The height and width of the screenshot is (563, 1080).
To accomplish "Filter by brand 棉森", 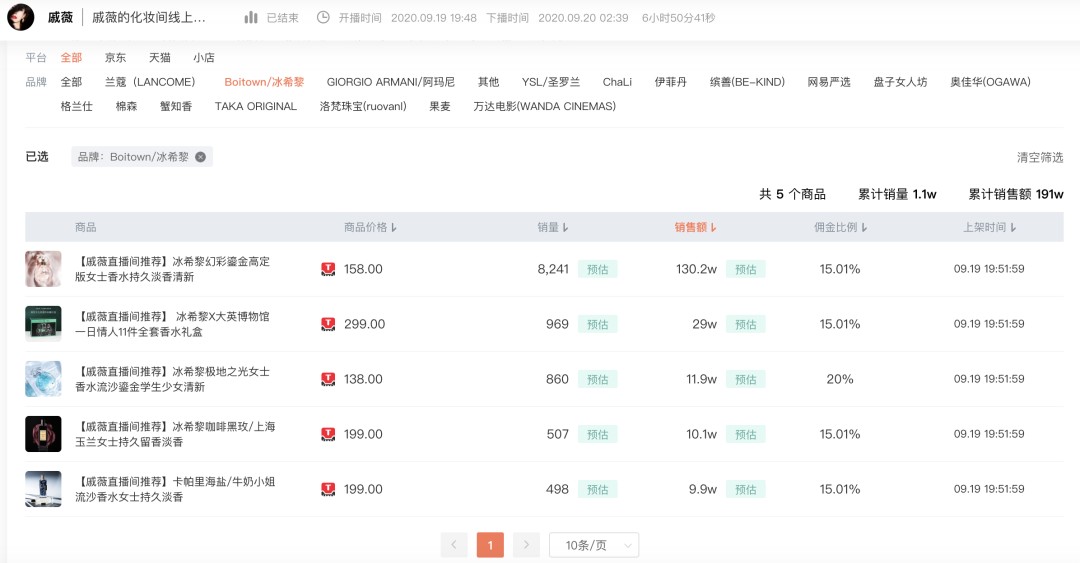I will click(x=126, y=106).
